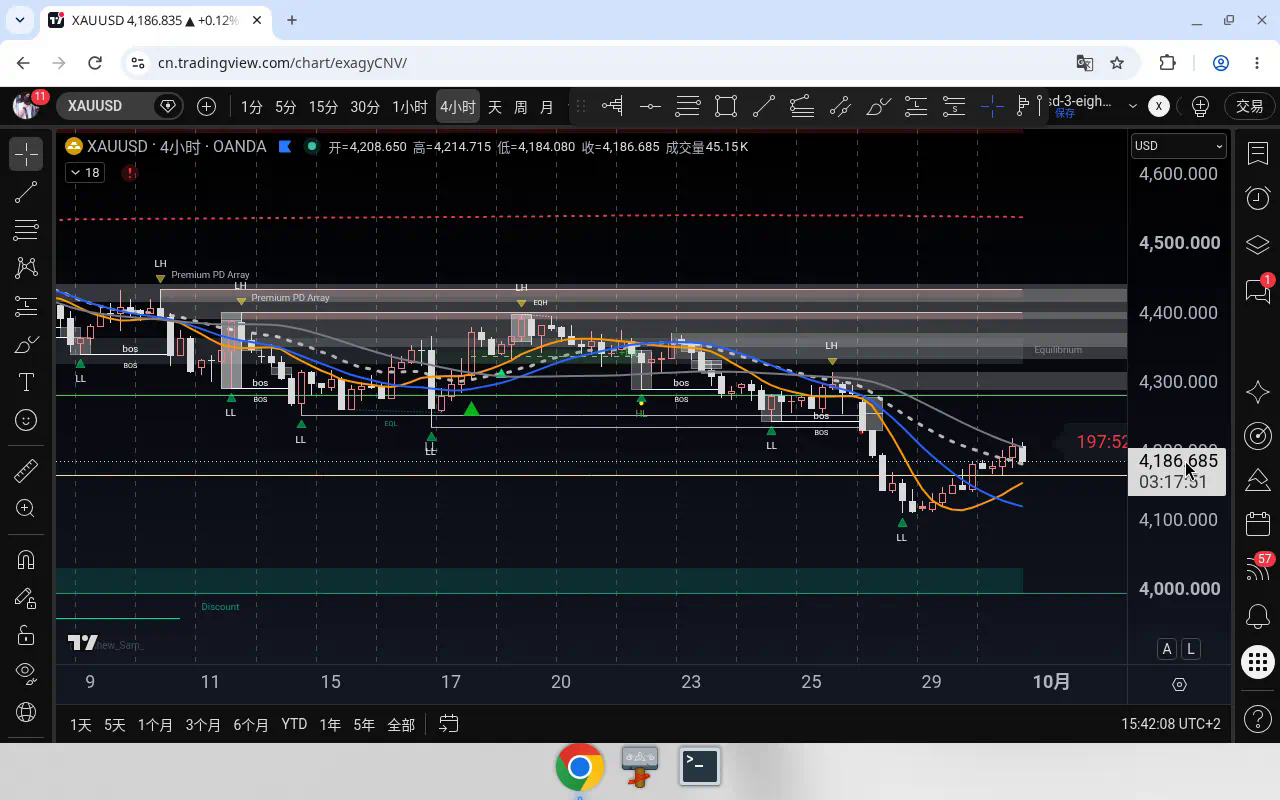This screenshot has width=1280, height=800.
Task: Select the trend line drawing tool
Action: pyautogui.click(x=26, y=191)
